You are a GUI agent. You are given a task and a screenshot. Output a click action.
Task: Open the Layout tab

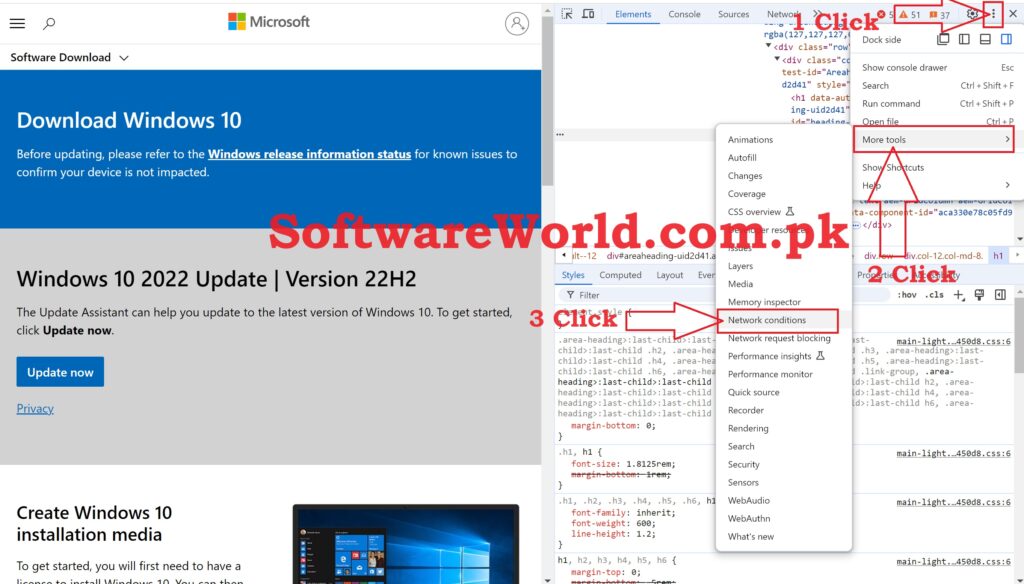(669, 275)
